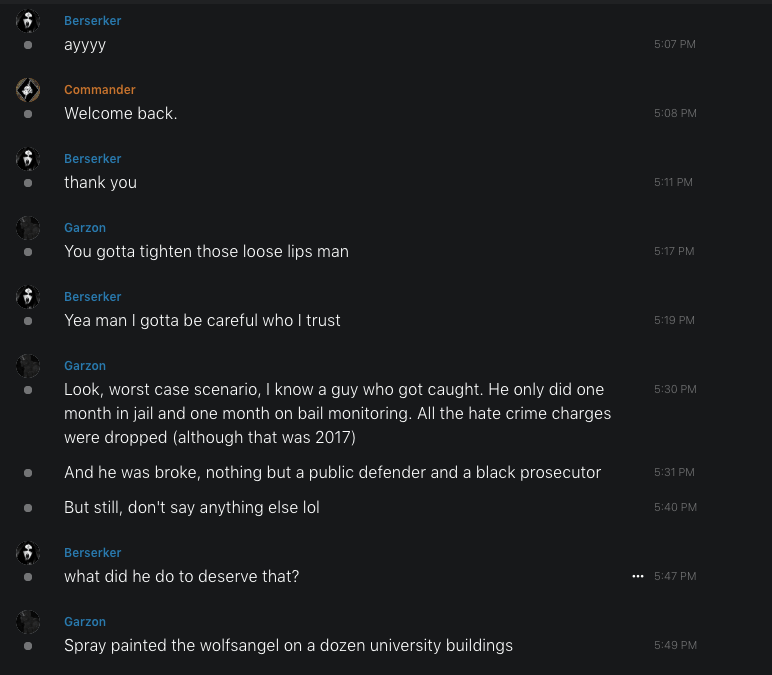Click the 5:40 PM timestamp
The height and width of the screenshot is (675, 772).
(x=674, y=508)
